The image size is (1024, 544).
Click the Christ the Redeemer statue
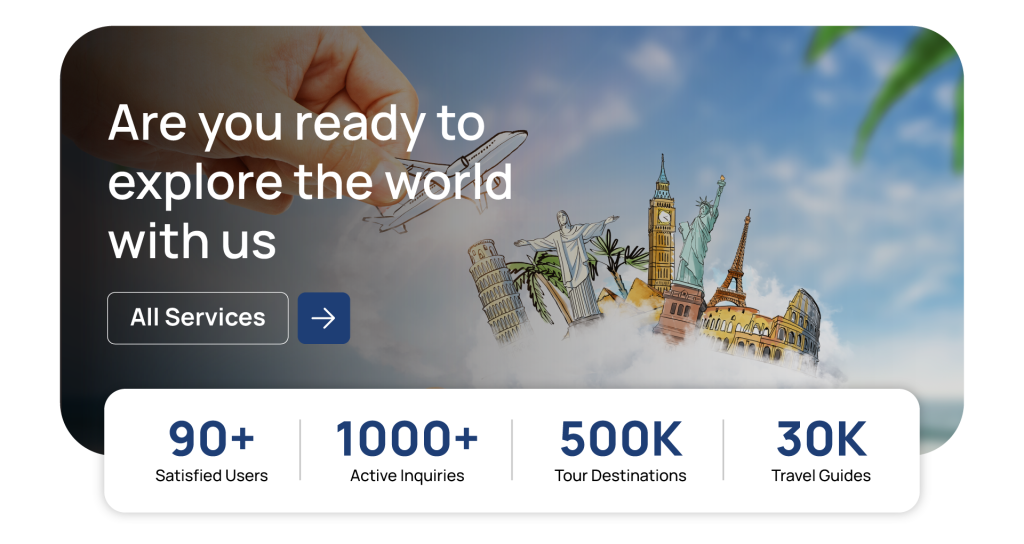point(567,263)
